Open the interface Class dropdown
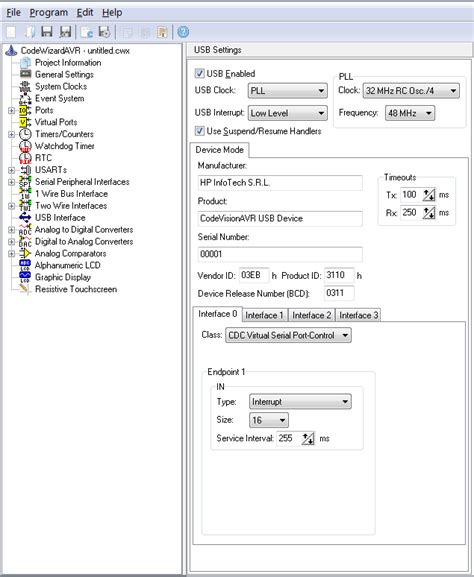This screenshot has height=577, width=474. coord(288,335)
